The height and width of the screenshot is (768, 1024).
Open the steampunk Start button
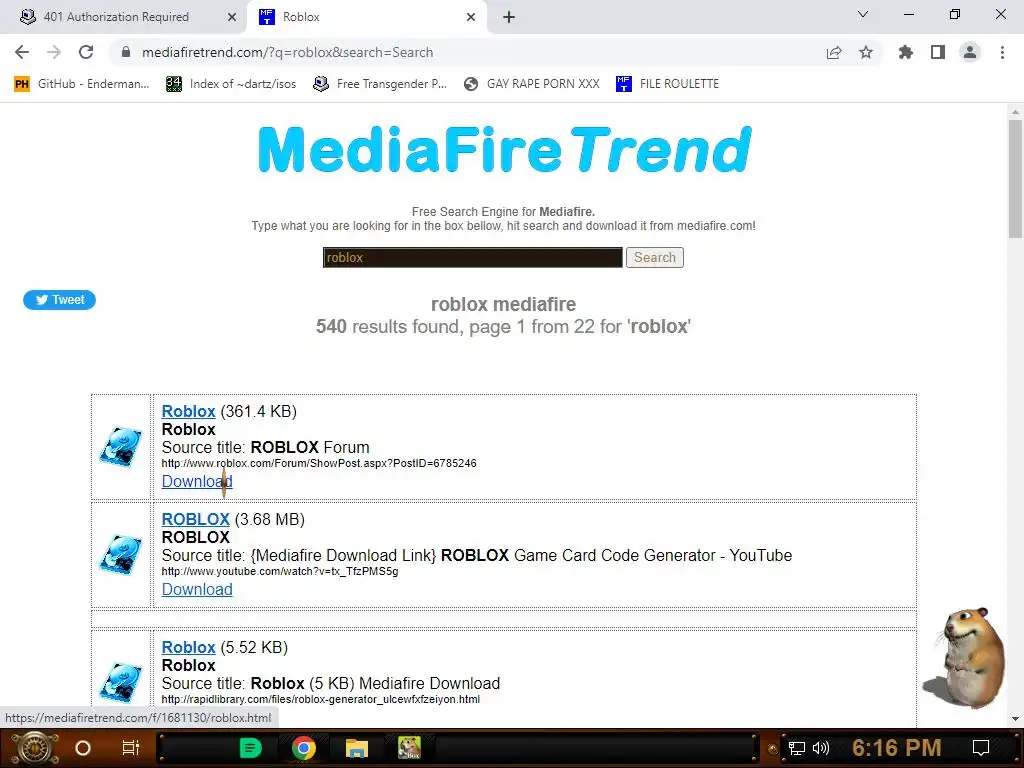point(35,748)
